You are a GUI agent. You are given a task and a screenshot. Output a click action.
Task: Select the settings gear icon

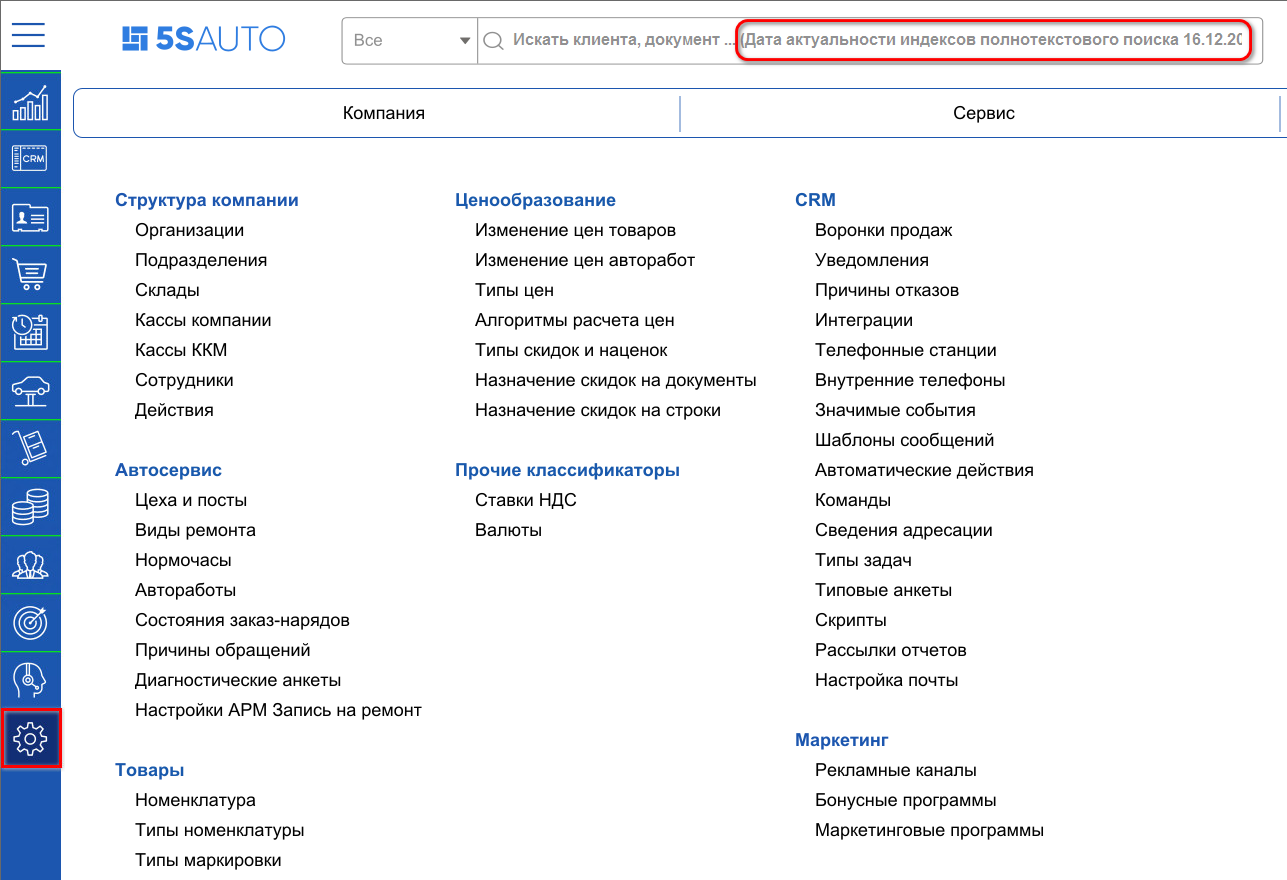point(30,738)
